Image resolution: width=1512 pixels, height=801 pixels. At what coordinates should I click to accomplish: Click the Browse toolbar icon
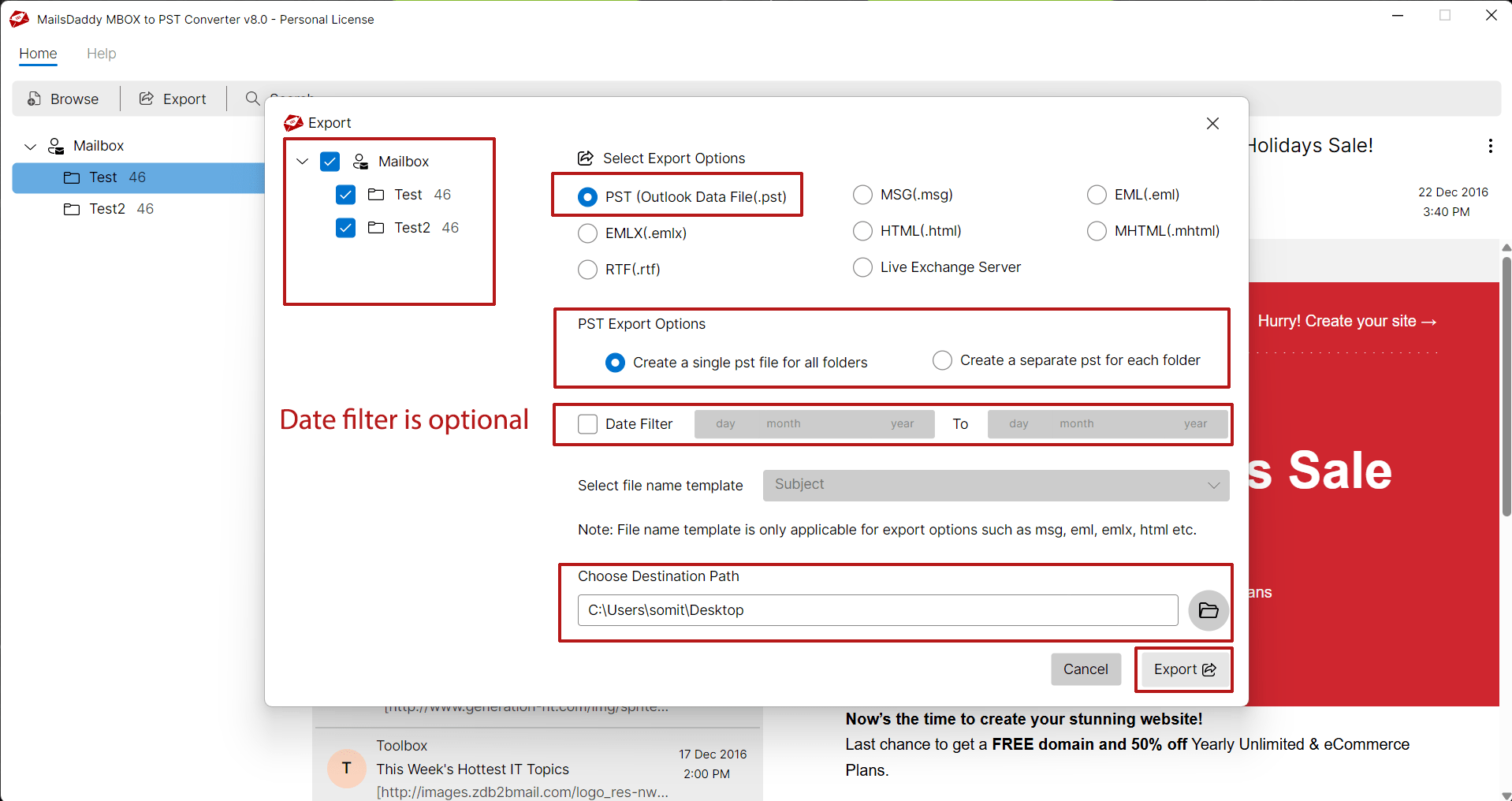click(x=35, y=99)
